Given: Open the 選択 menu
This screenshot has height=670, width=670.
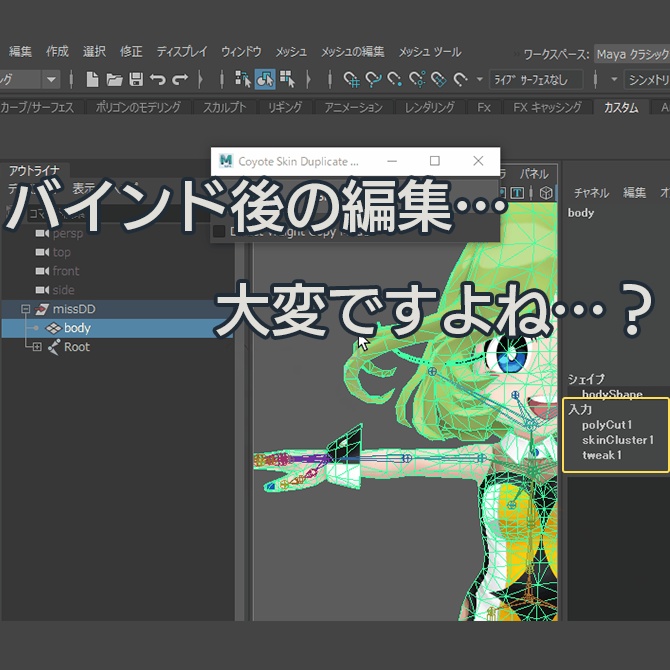Looking at the screenshot, I should tap(94, 52).
